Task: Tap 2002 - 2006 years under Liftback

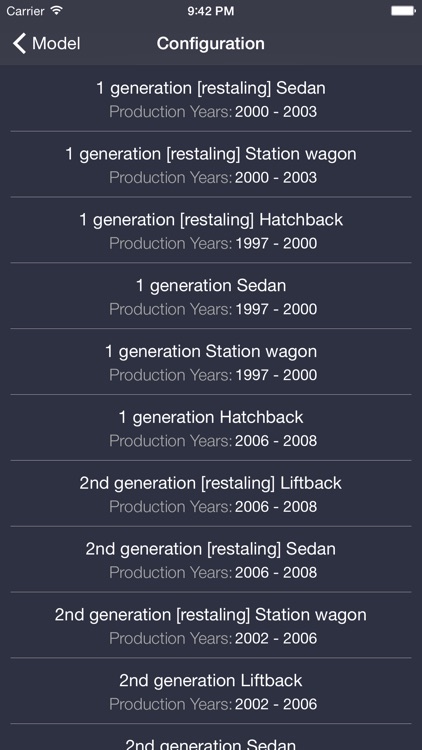Action: (x=276, y=704)
